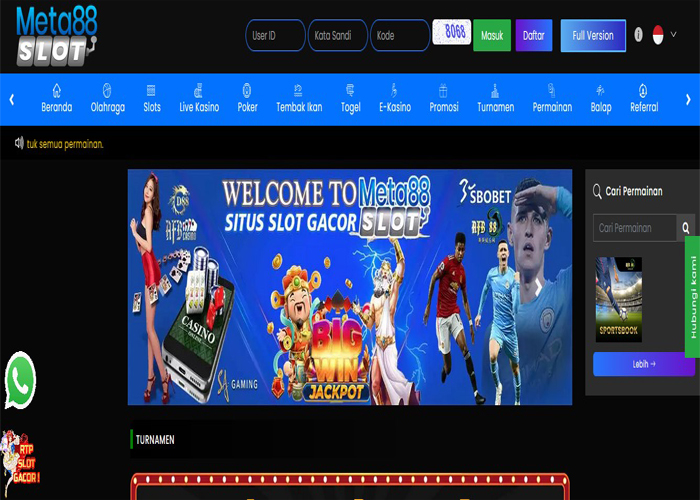Click the search magnifier button
The height and width of the screenshot is (500, 700).
coord(686,228)
